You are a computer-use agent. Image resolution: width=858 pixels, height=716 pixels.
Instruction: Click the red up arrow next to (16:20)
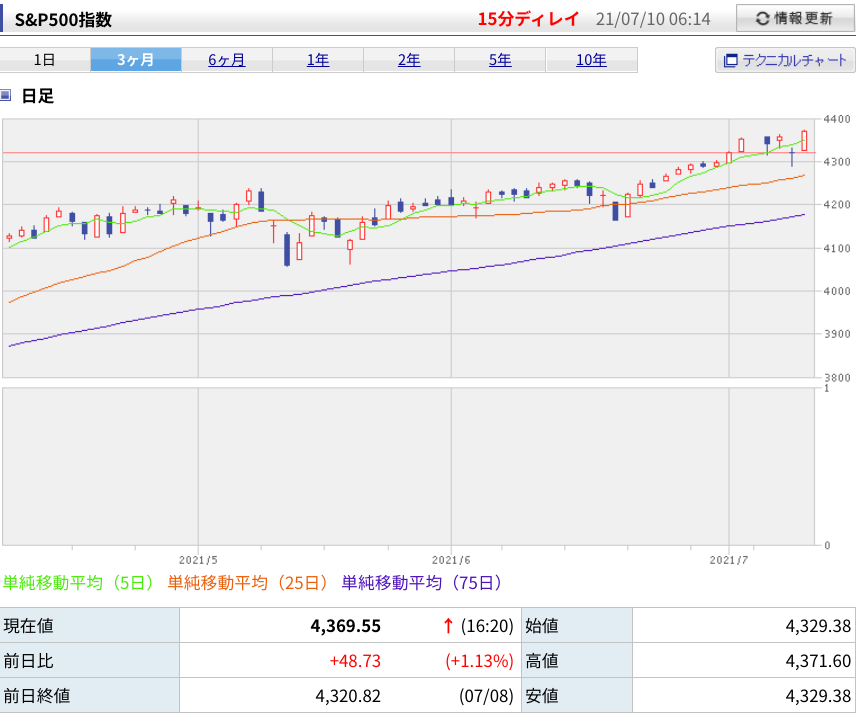tap(448, 626)
